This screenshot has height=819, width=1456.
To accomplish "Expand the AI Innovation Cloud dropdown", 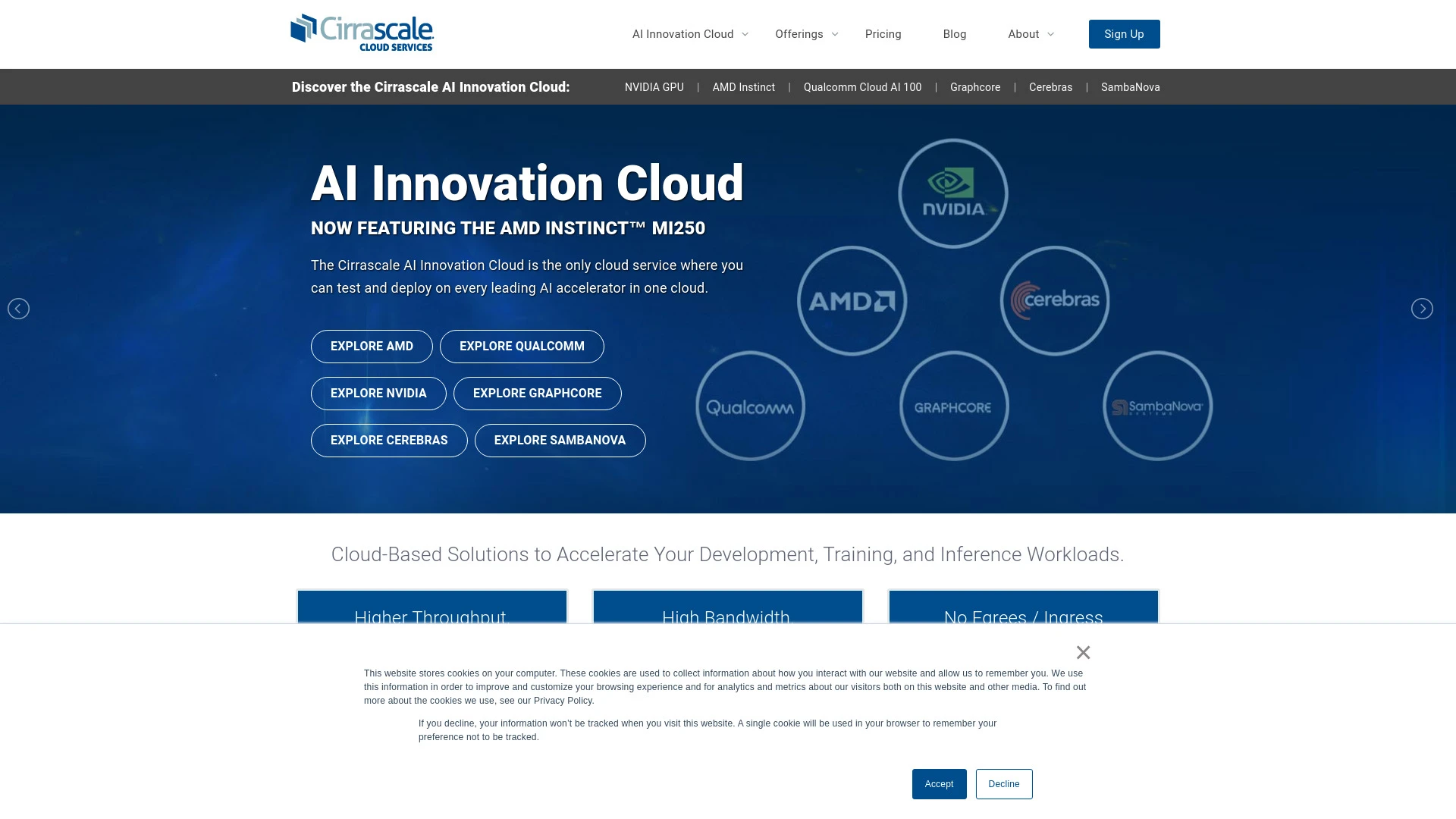I will 690,34.
